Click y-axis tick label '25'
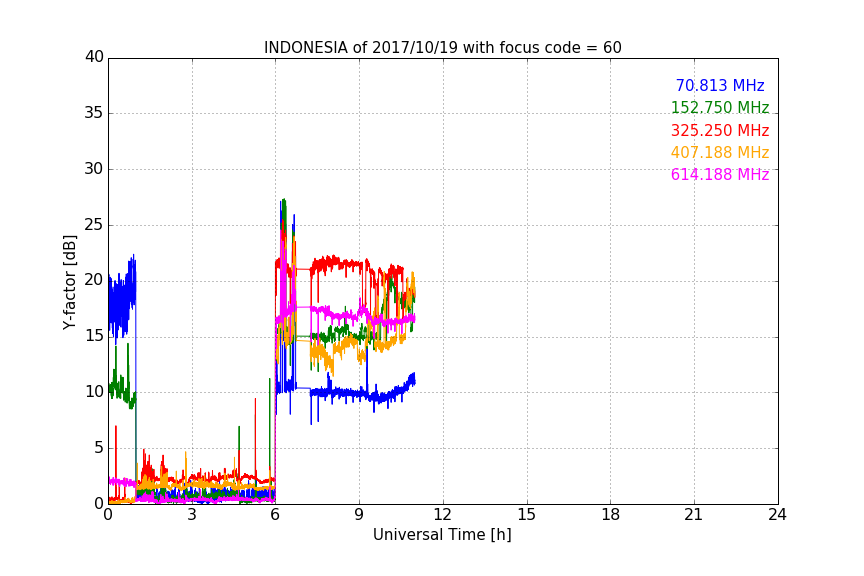864x576 pixels. click(94, 225)
